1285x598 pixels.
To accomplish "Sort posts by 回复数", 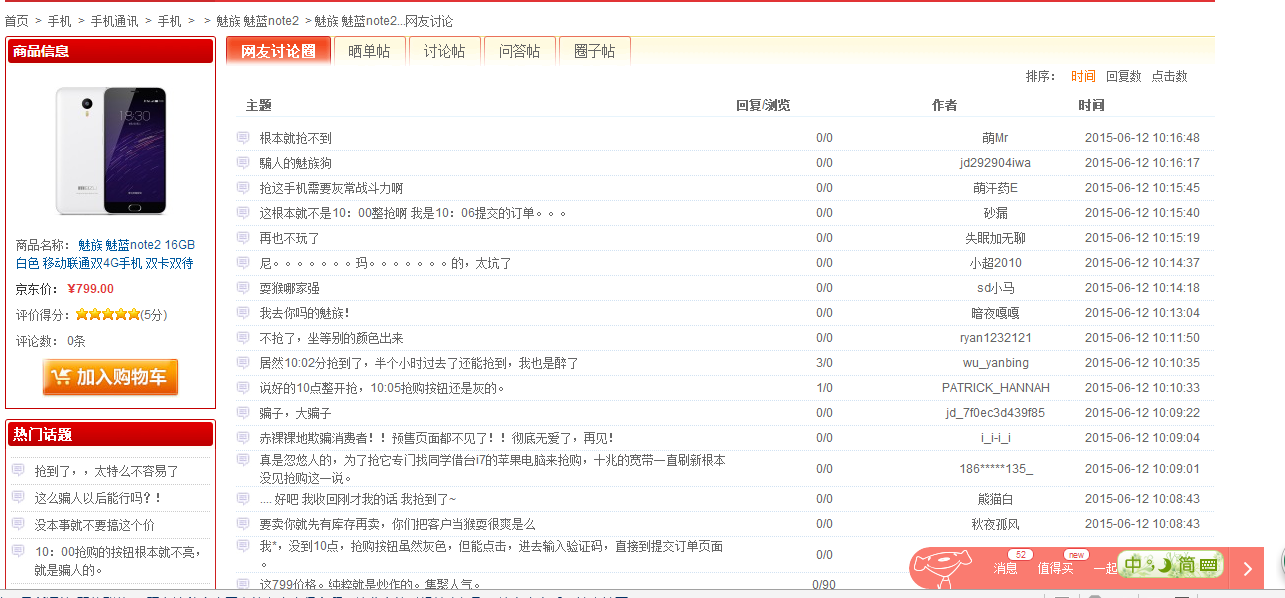I will point(1123,76).
